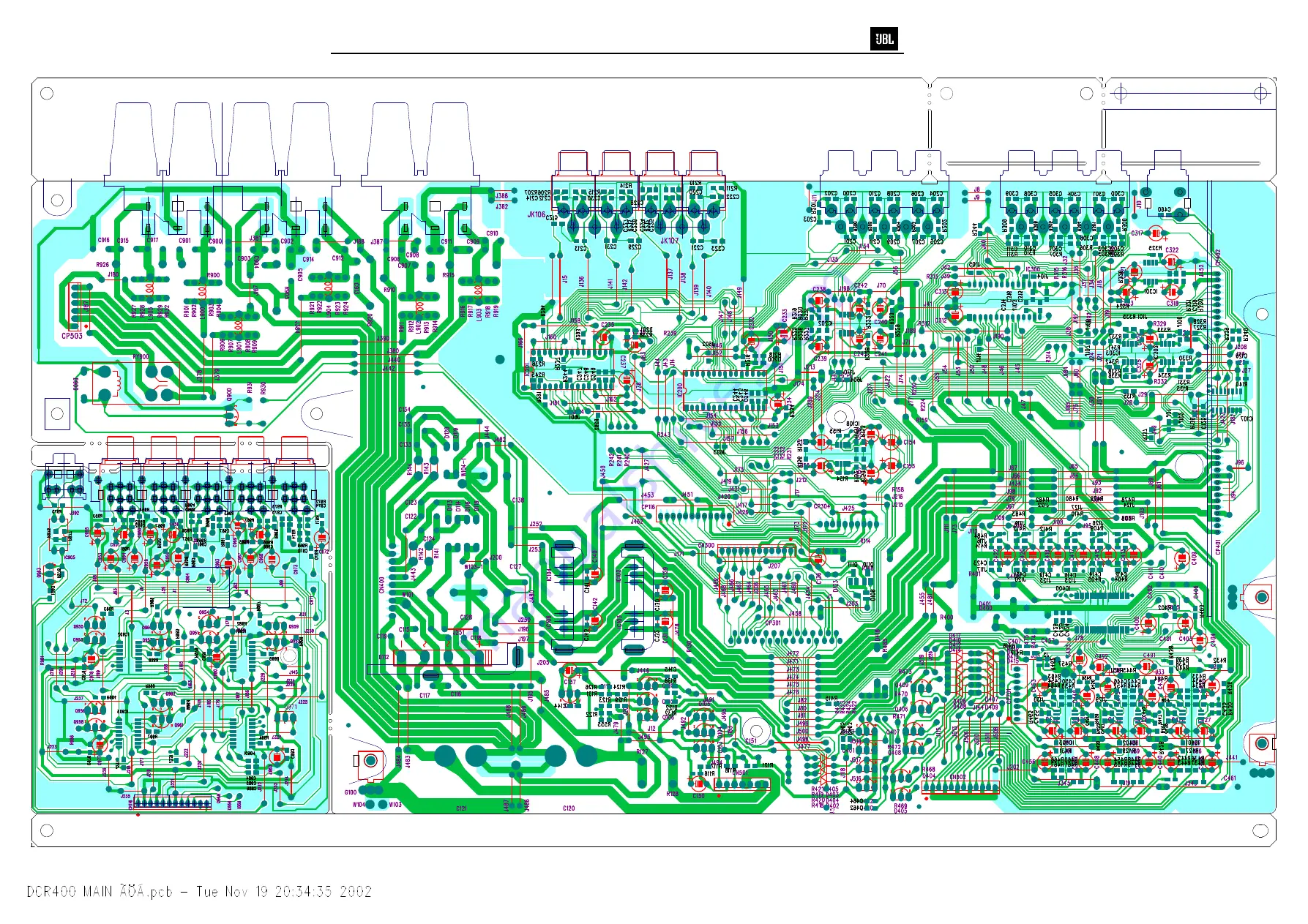The image size is (1308, 924).
Task: Click the C238 capacitor label
Action: point(819,289)
